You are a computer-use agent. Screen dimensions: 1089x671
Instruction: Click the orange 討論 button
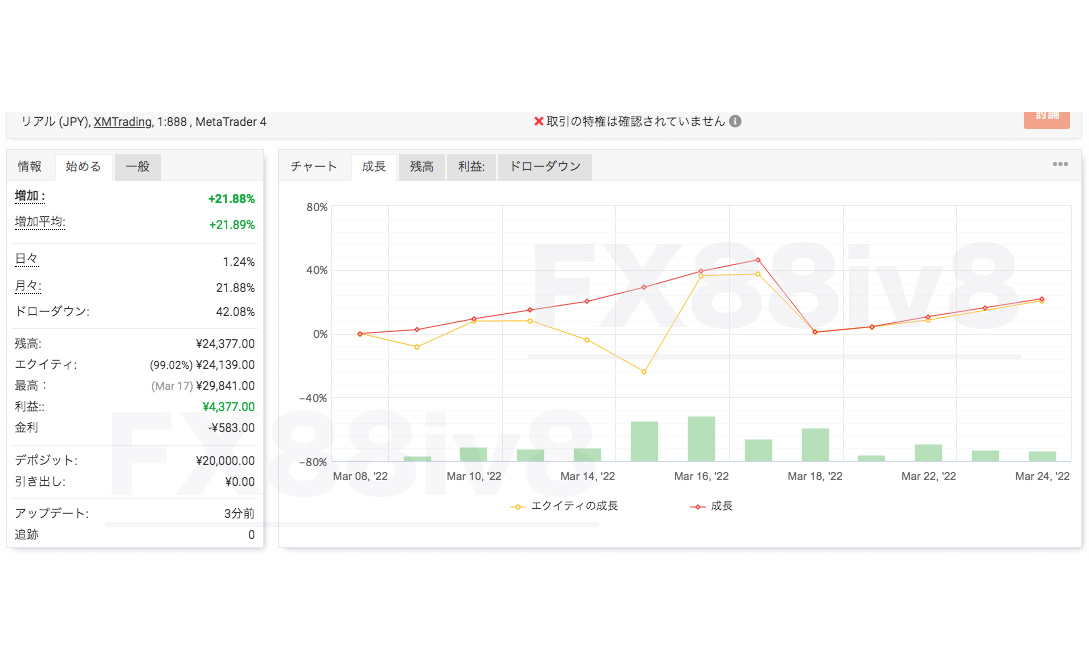pyautogui.click(x=1047, y=119)
